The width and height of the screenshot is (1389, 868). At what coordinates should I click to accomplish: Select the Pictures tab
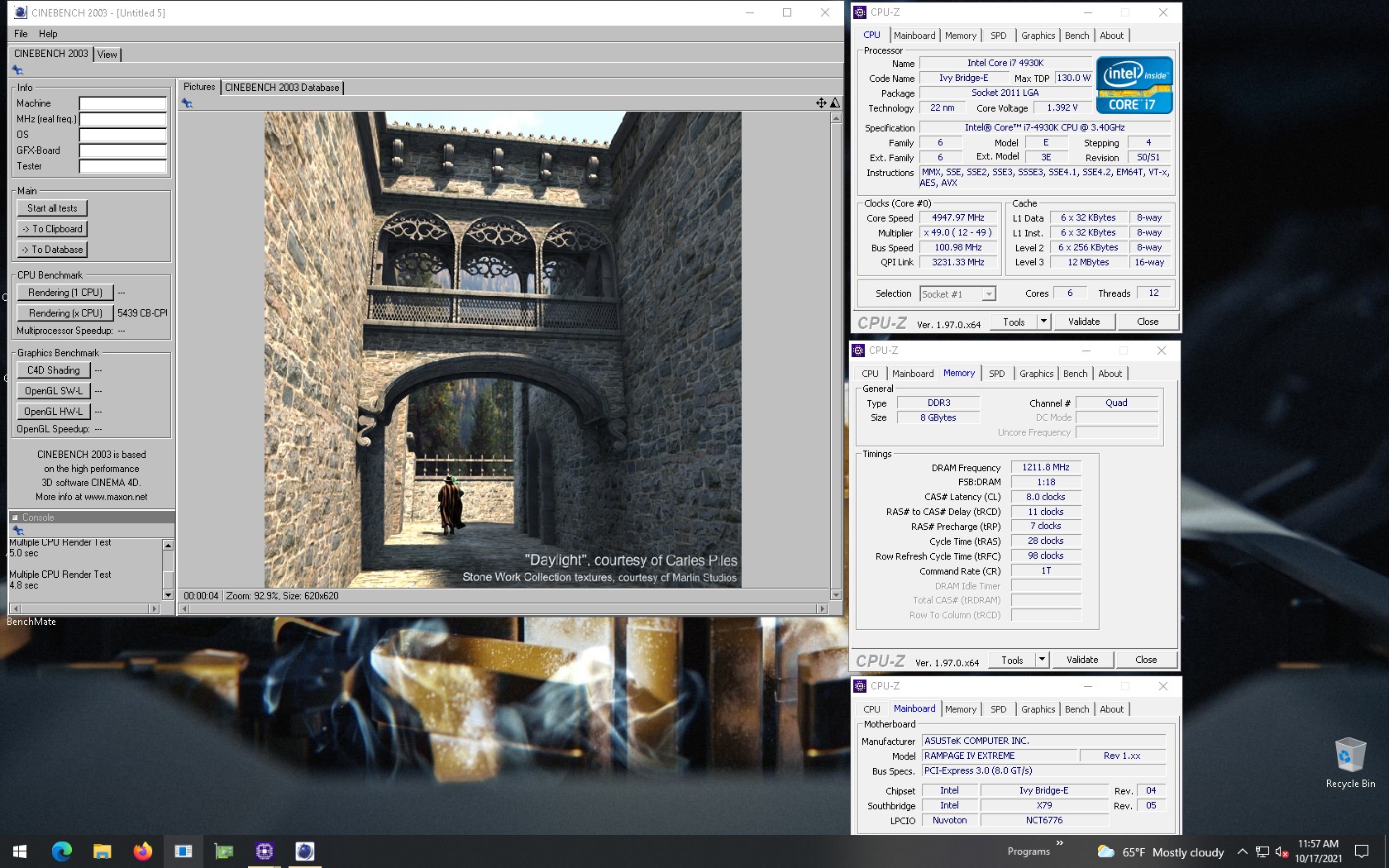[x=199, y=87]
